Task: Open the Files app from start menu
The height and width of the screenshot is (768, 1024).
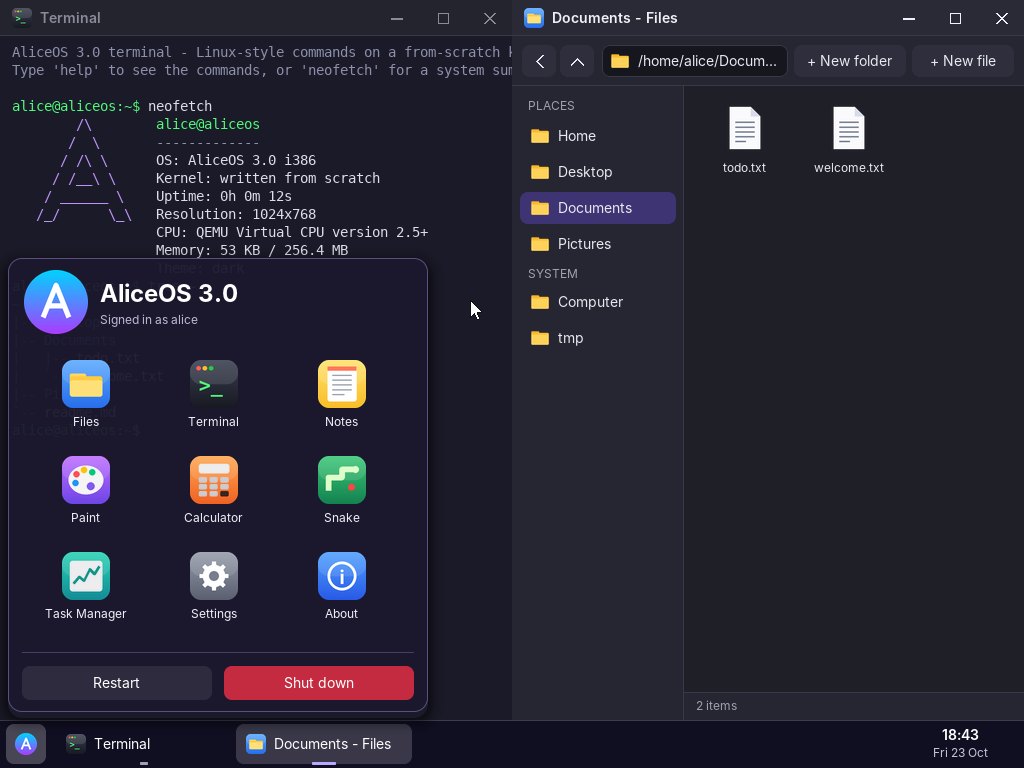Action: coord(86,394)
